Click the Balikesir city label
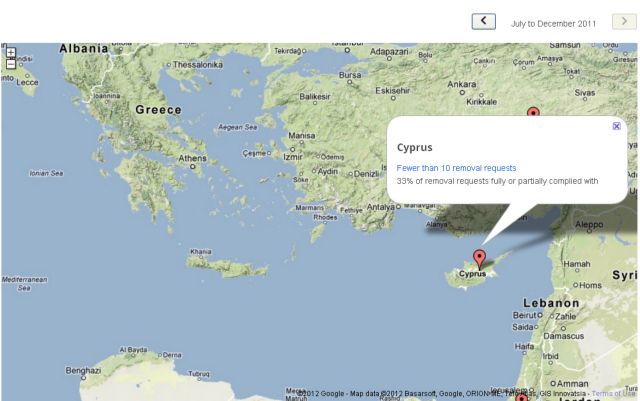This screenshot has height=401, width=640. (x=315, y=97)
